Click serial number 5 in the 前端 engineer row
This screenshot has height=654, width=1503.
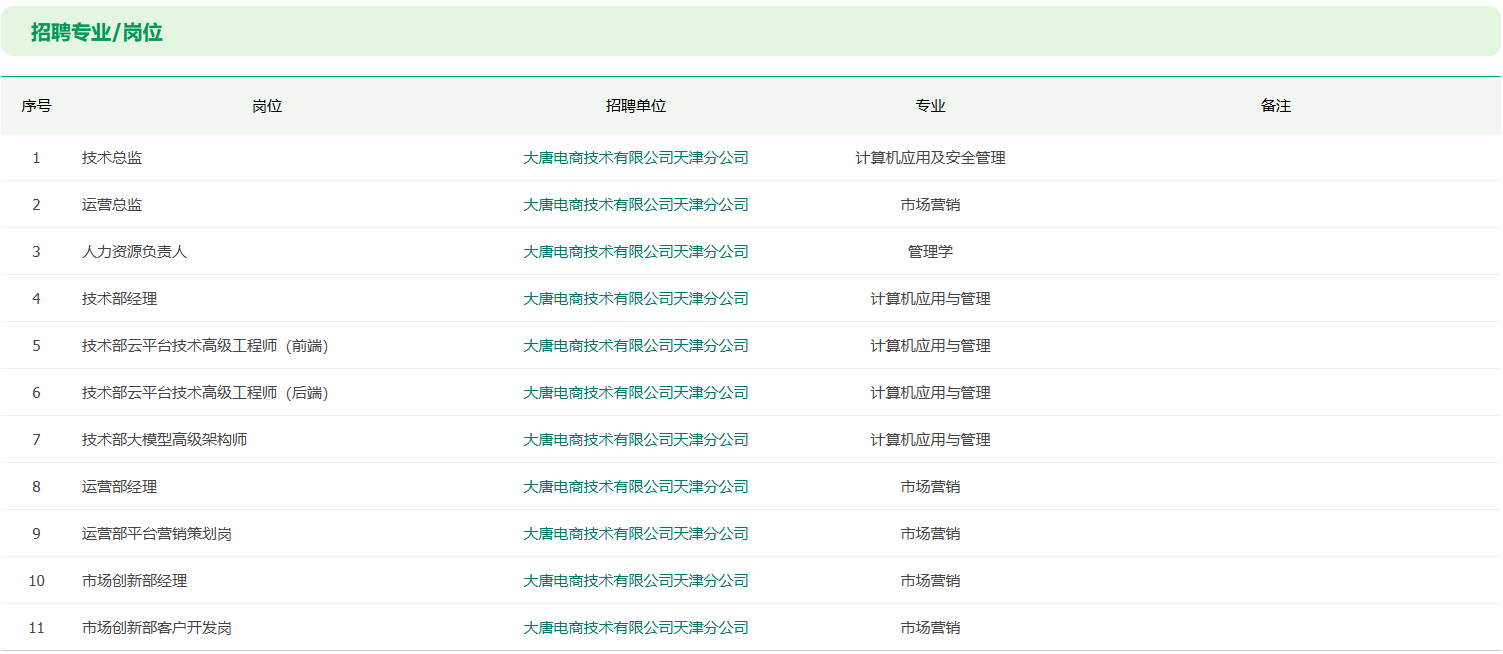coord(37,346)
